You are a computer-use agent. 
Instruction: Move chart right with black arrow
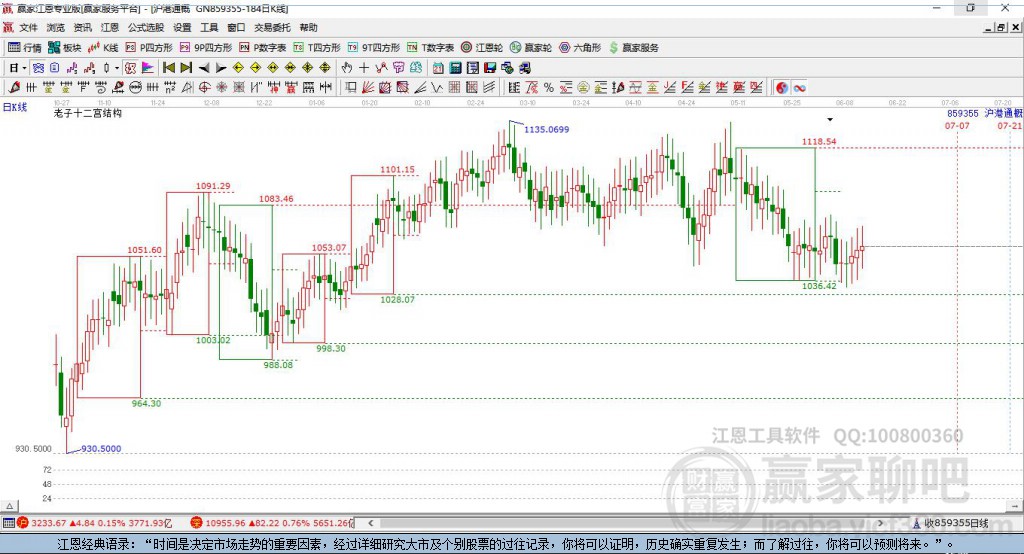tap(221, 68)
